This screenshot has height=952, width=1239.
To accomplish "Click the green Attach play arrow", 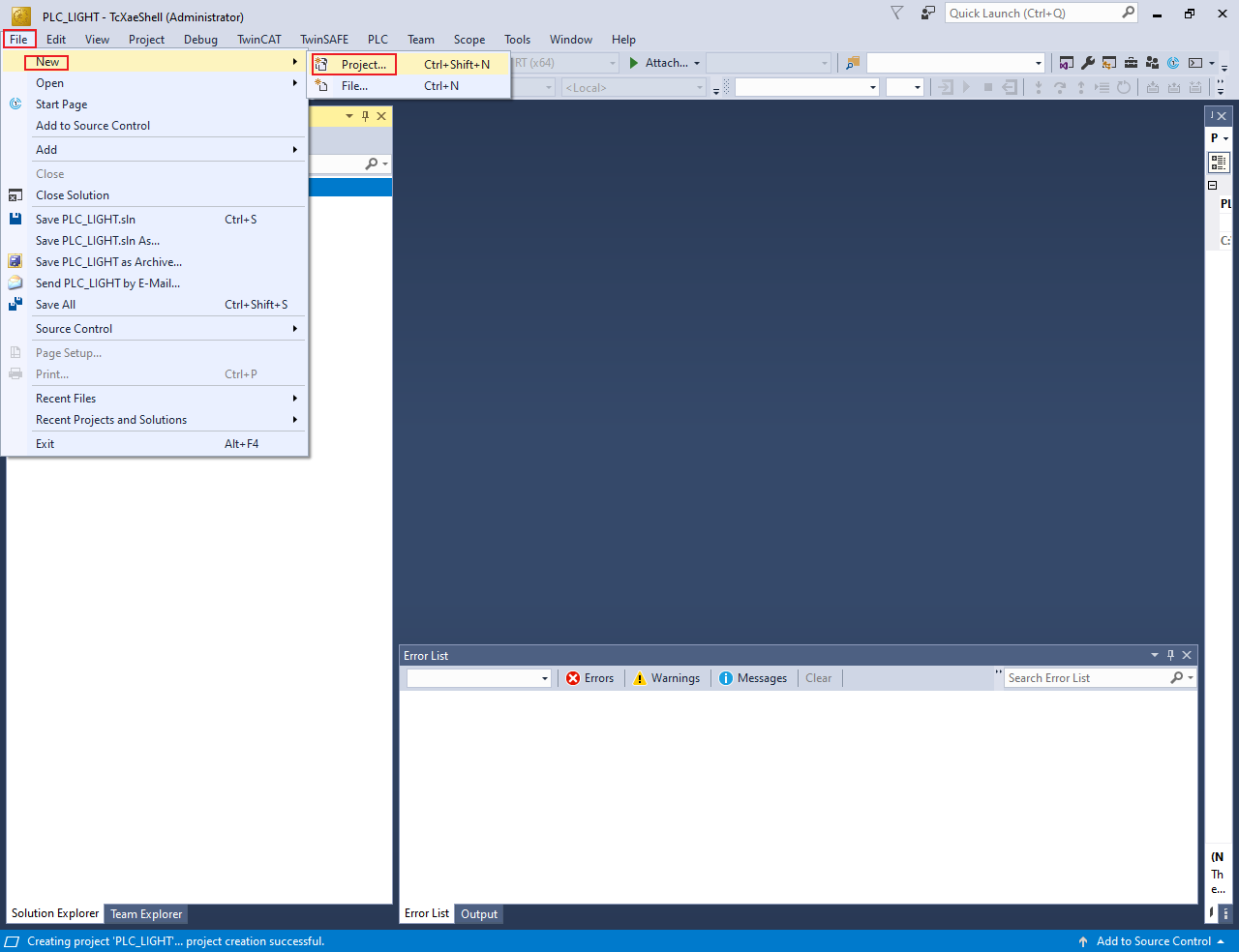I will (x=634, y=63).
